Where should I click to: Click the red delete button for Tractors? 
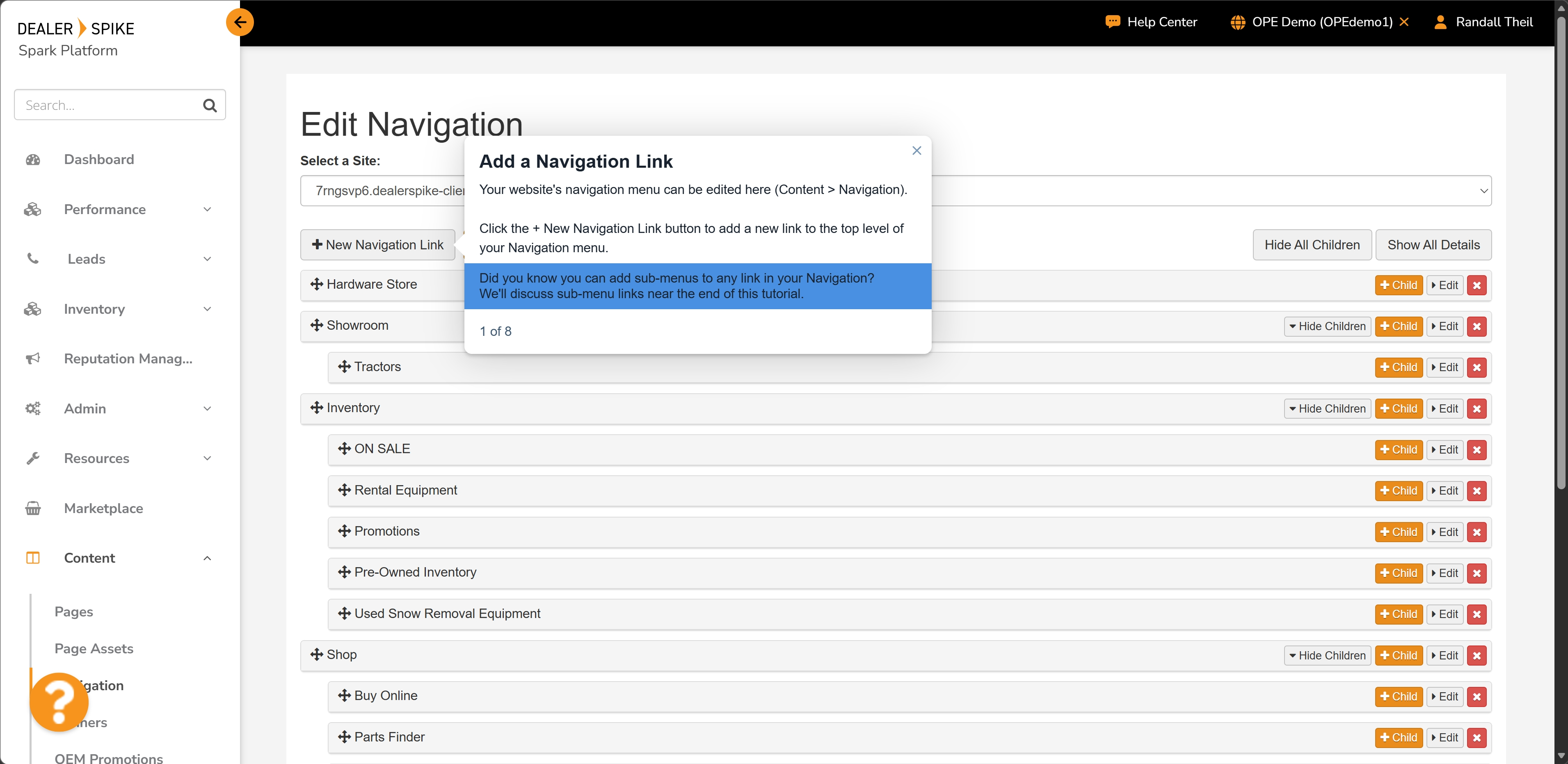1477,367
